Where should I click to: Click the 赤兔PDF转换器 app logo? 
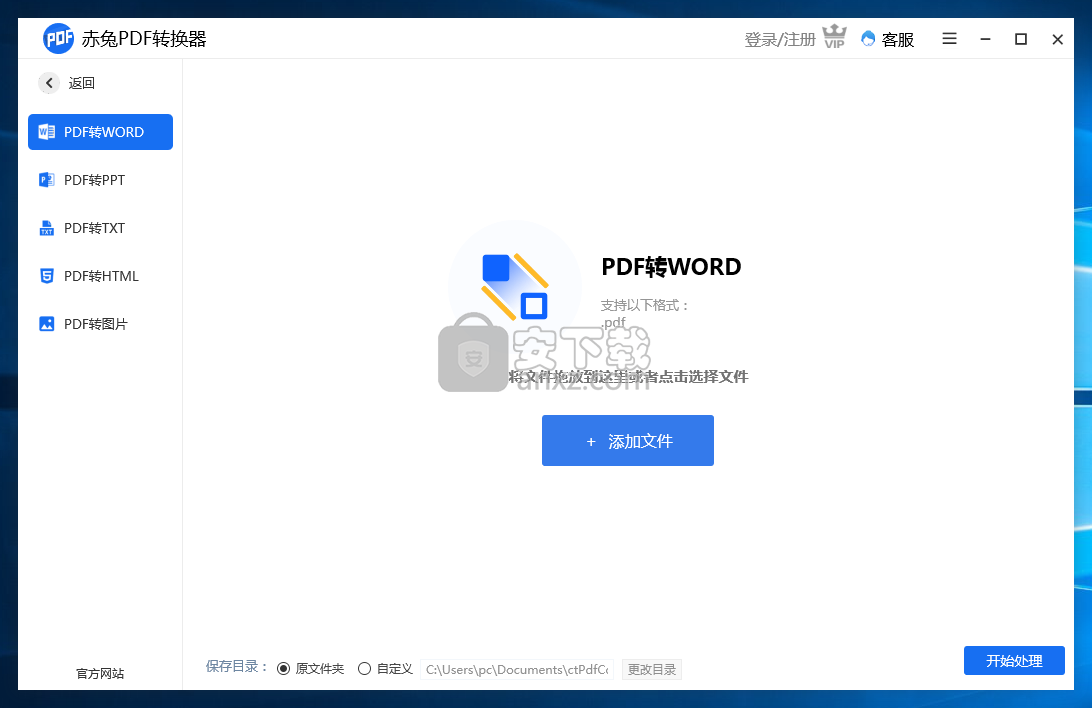(x=58, y=38)
